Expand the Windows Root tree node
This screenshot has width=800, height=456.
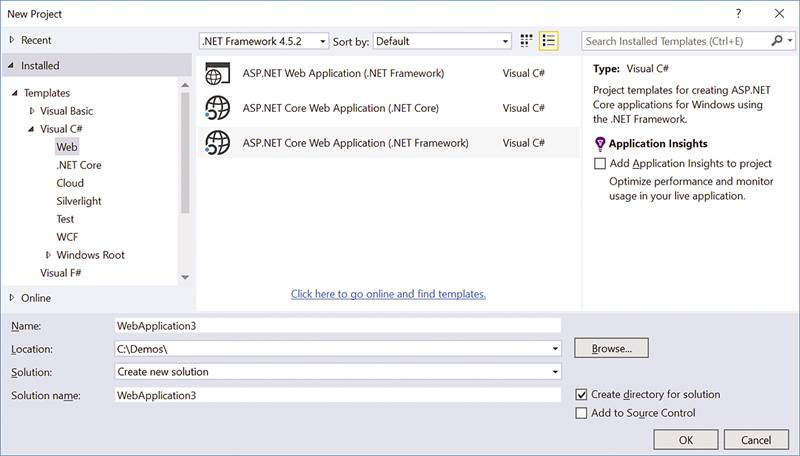coord(48,255)
